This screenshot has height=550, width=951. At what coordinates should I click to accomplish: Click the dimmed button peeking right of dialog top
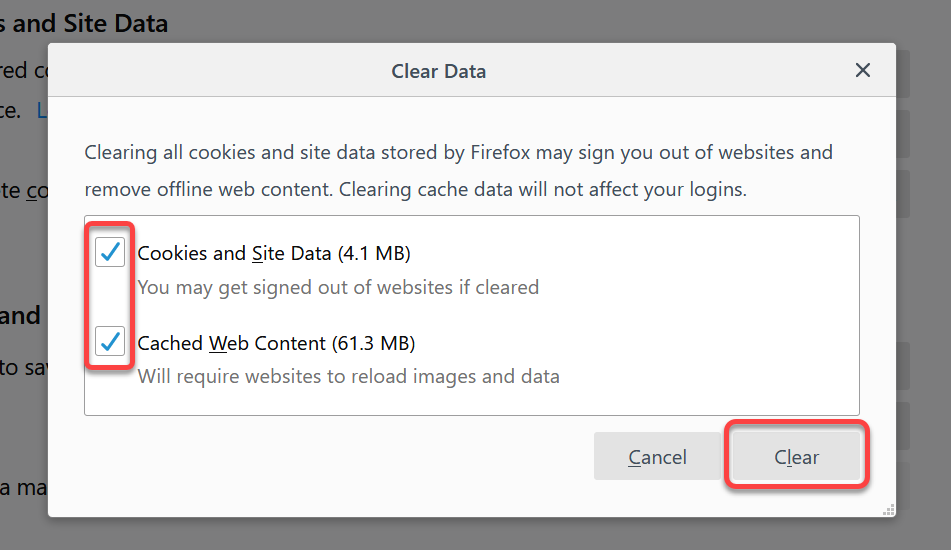[x=903, y=73]
